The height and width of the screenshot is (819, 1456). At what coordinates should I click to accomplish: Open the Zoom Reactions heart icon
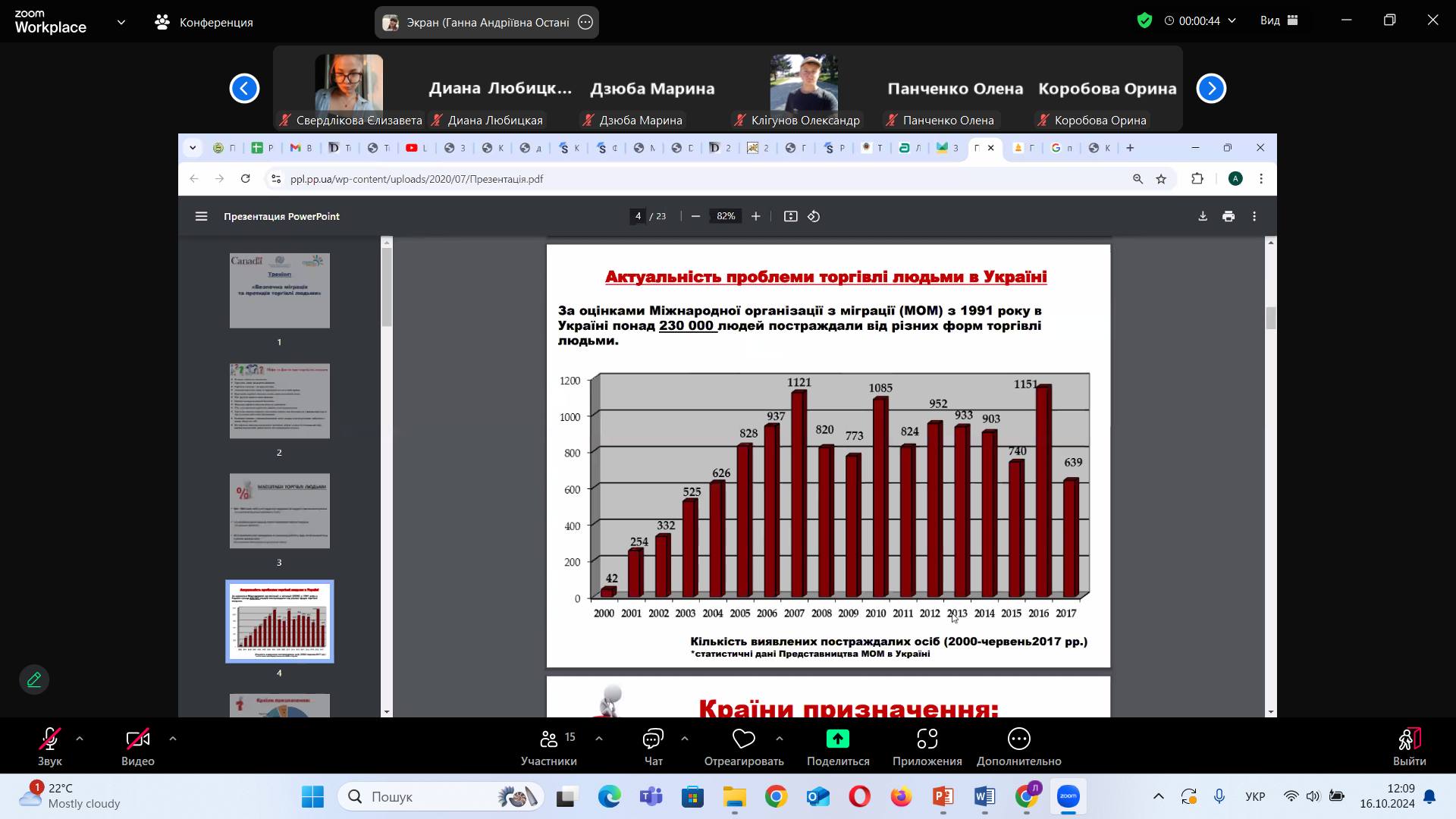[x=743, y=739]
